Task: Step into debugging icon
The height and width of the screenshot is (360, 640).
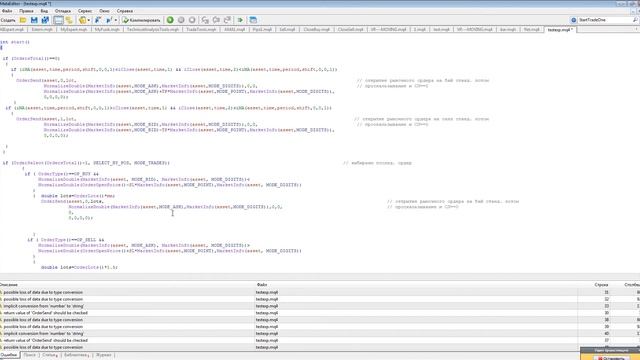Action: coord(205,20)
